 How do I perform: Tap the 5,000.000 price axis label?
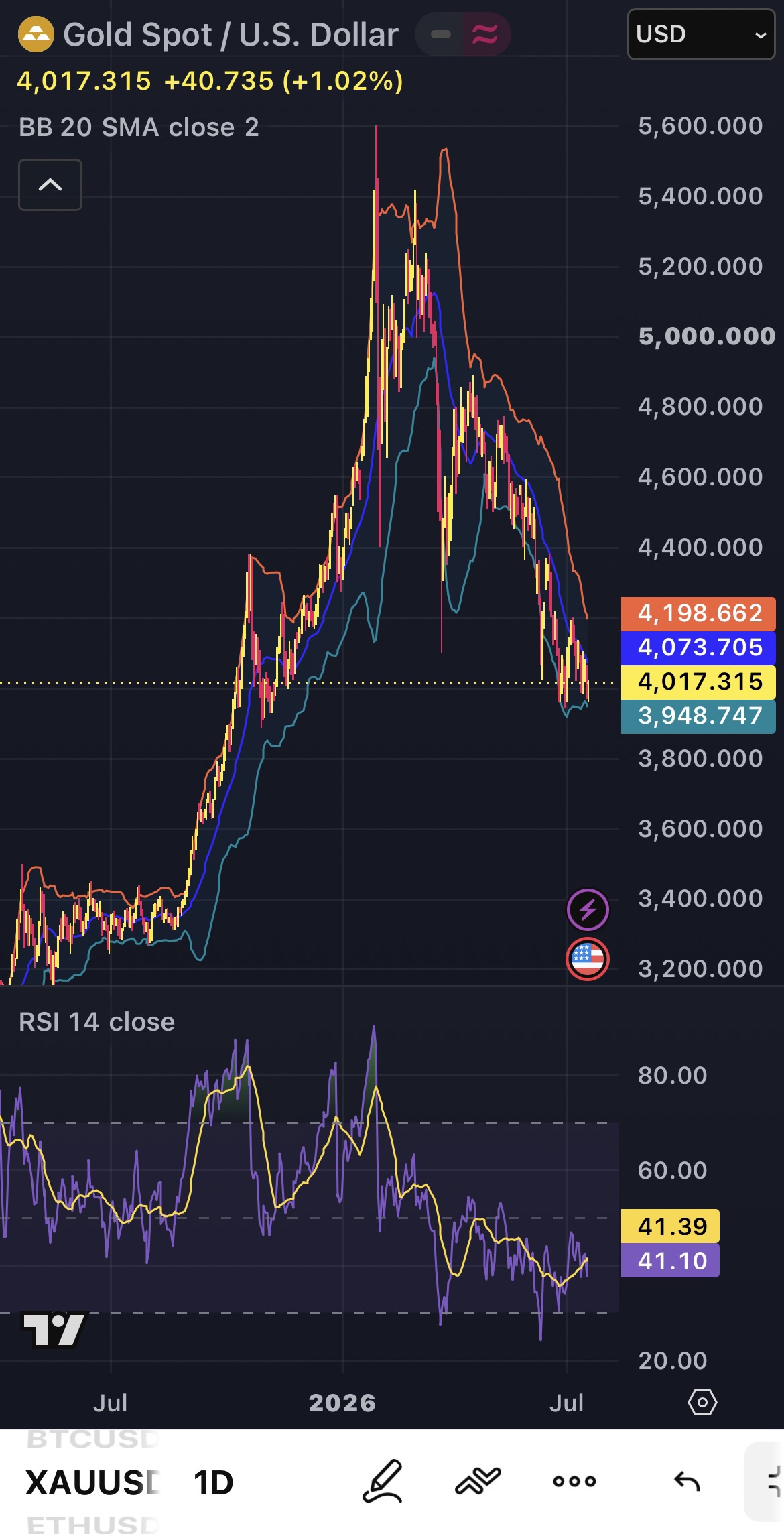point(707,336)
